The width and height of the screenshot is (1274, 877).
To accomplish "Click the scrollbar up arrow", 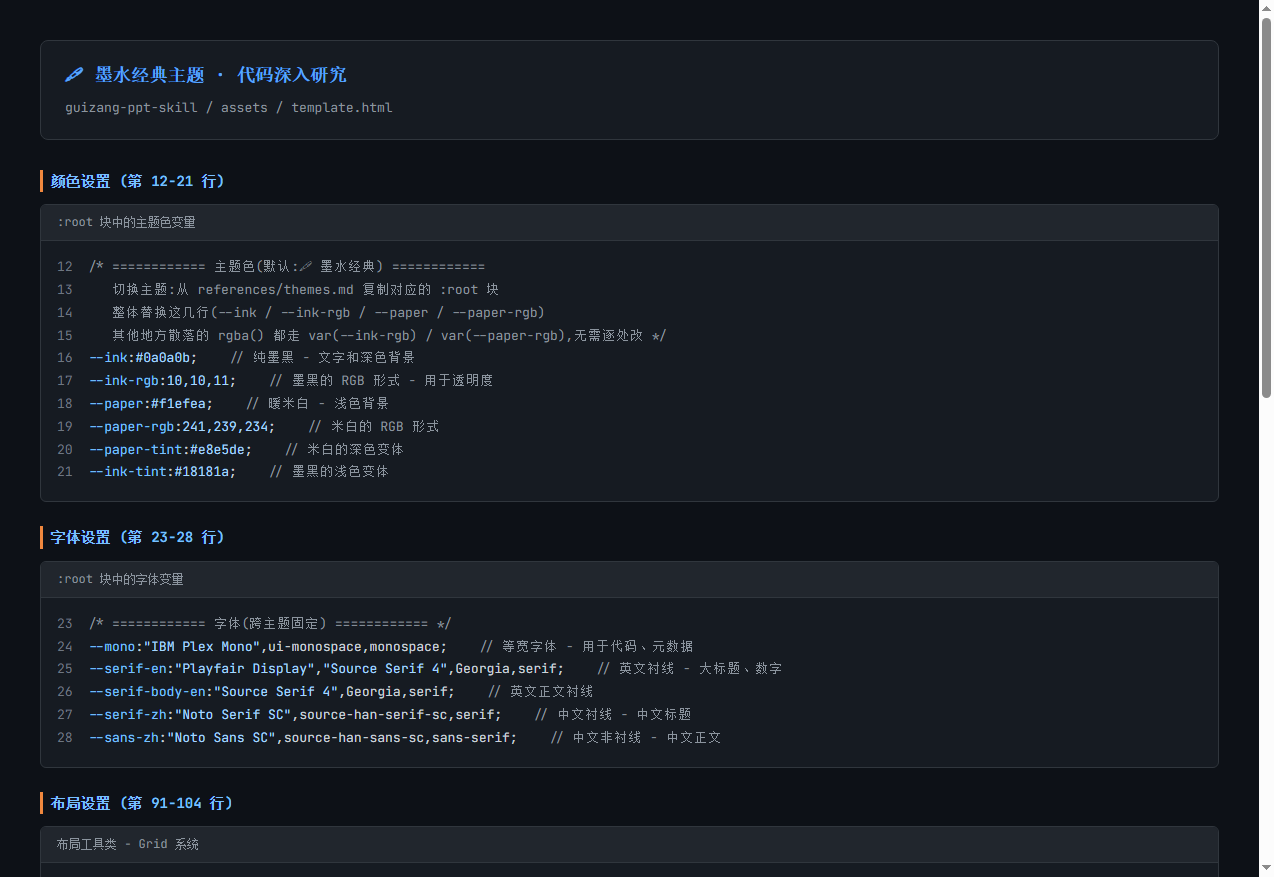I will [x=1266, y=8].
